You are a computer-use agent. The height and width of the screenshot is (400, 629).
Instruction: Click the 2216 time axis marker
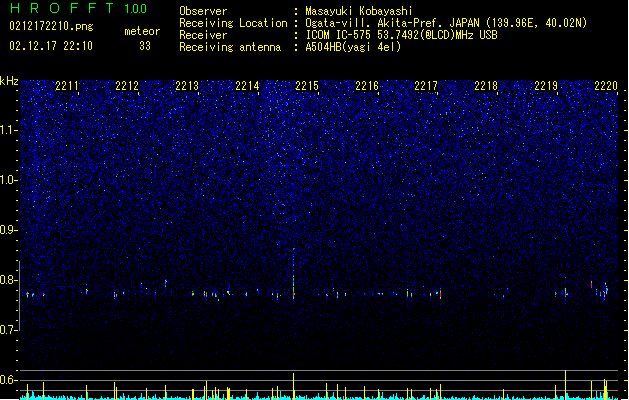[367, 86]
